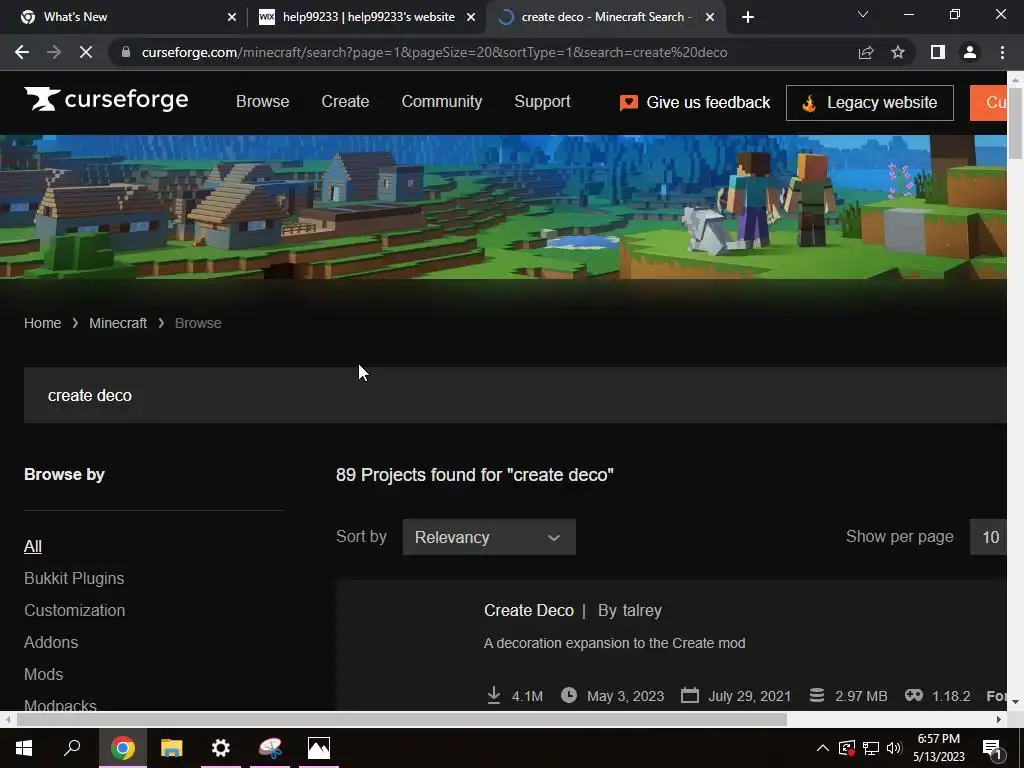This screenshot has width=1024, height=768.
Task: Open the Create menu
Action: pyautogui.click(x=345, y=101)
